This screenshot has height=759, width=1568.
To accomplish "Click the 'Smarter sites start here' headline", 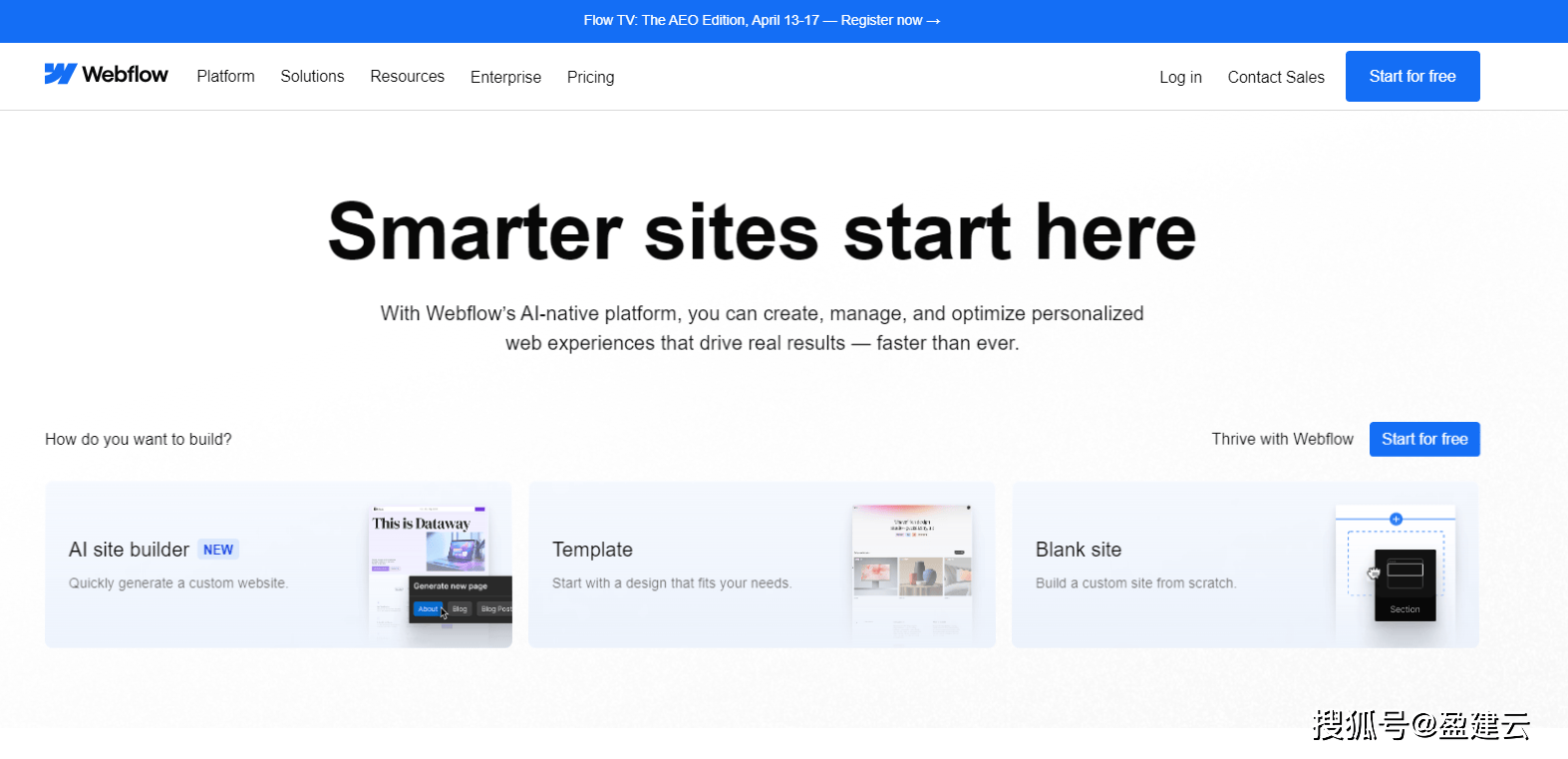I will point(762,231).
